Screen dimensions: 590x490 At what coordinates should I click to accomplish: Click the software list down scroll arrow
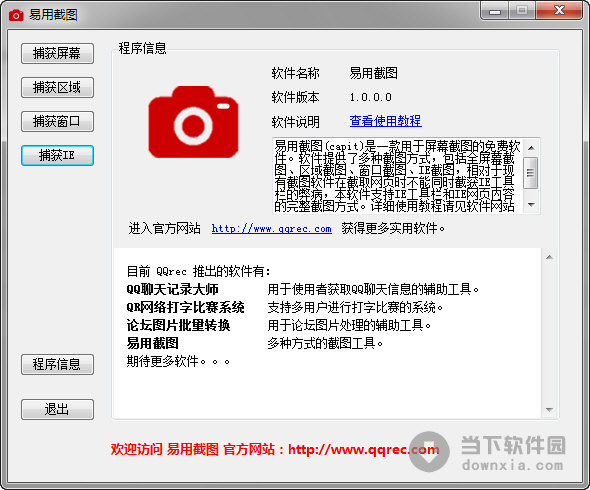pyautogui.click(x=549, y=410)
